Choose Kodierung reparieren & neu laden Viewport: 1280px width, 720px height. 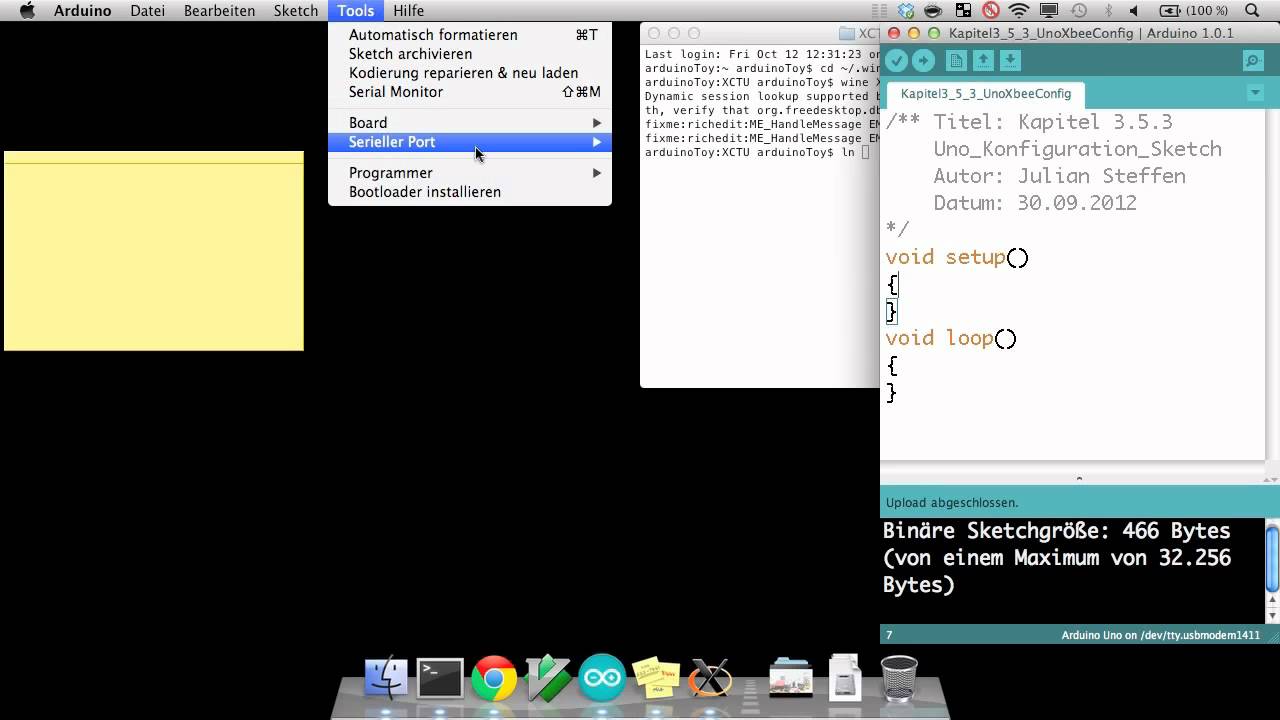[x=470, y=72]
